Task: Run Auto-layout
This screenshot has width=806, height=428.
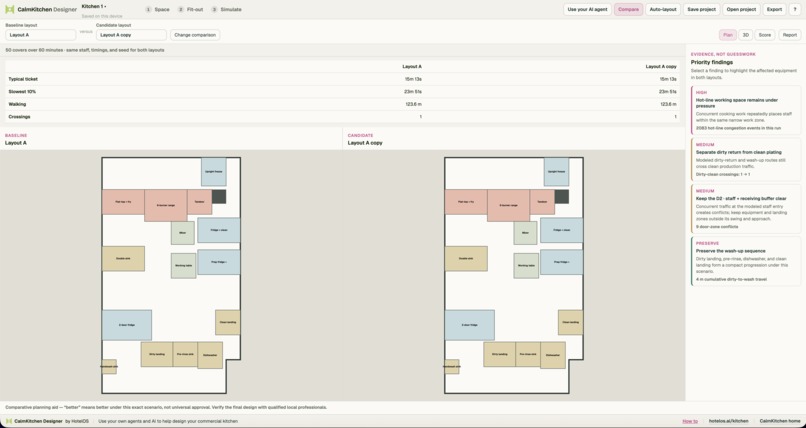Action: coord(663,9)
